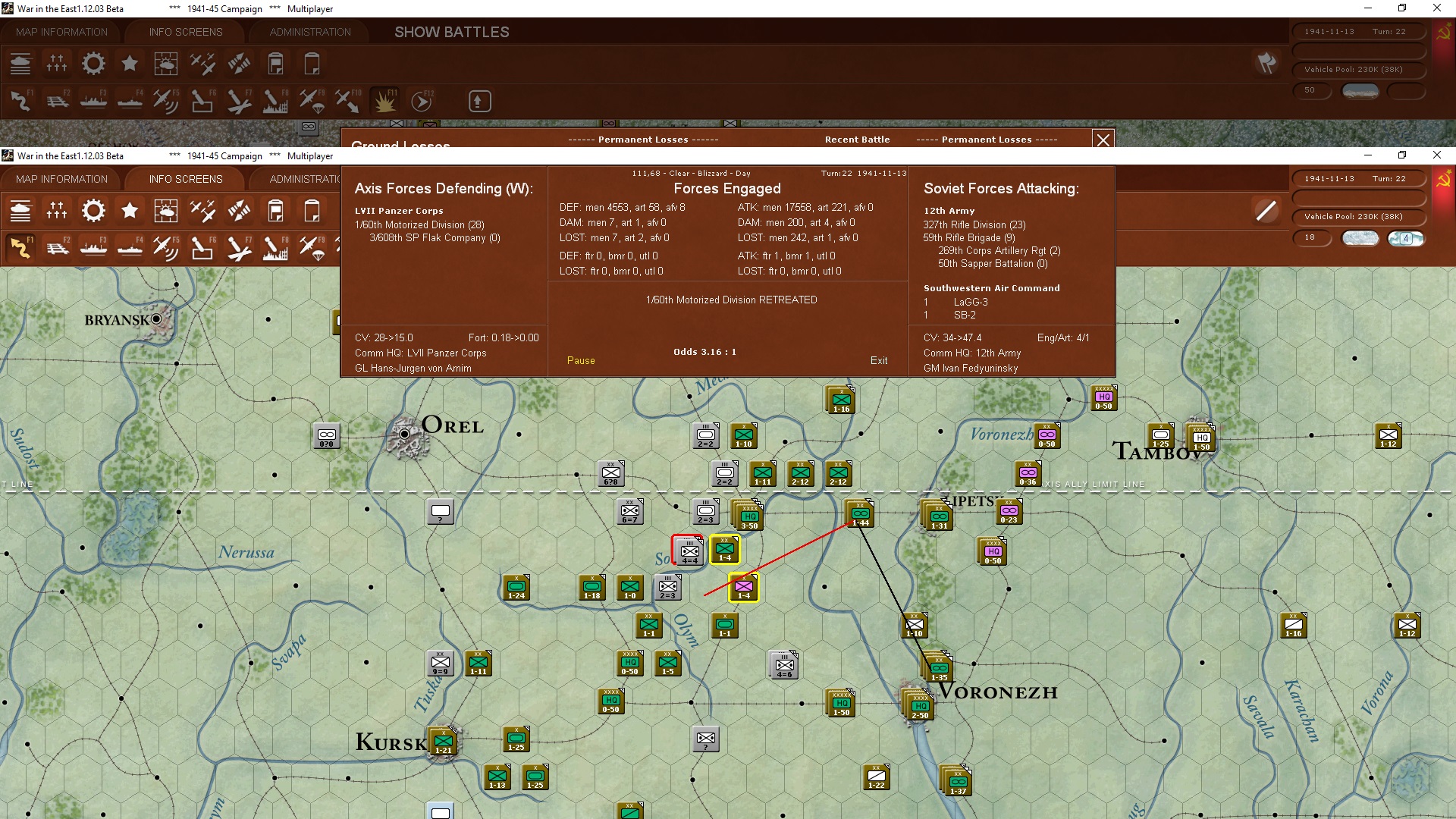Click the slash toggle icon in front window
This screenshot has height=819, width=1456.
click(1266, 210)
